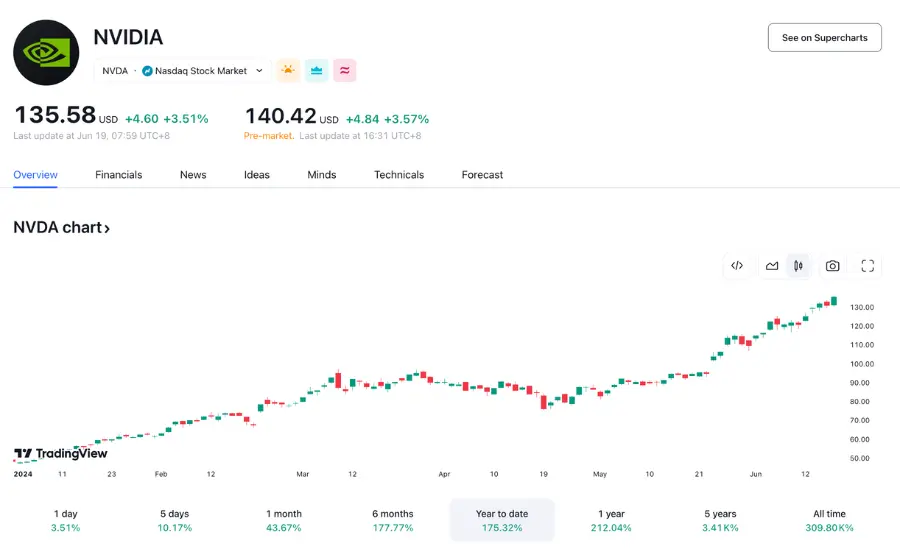Open the NVDA chart heading link

click(x=61, y=228)
